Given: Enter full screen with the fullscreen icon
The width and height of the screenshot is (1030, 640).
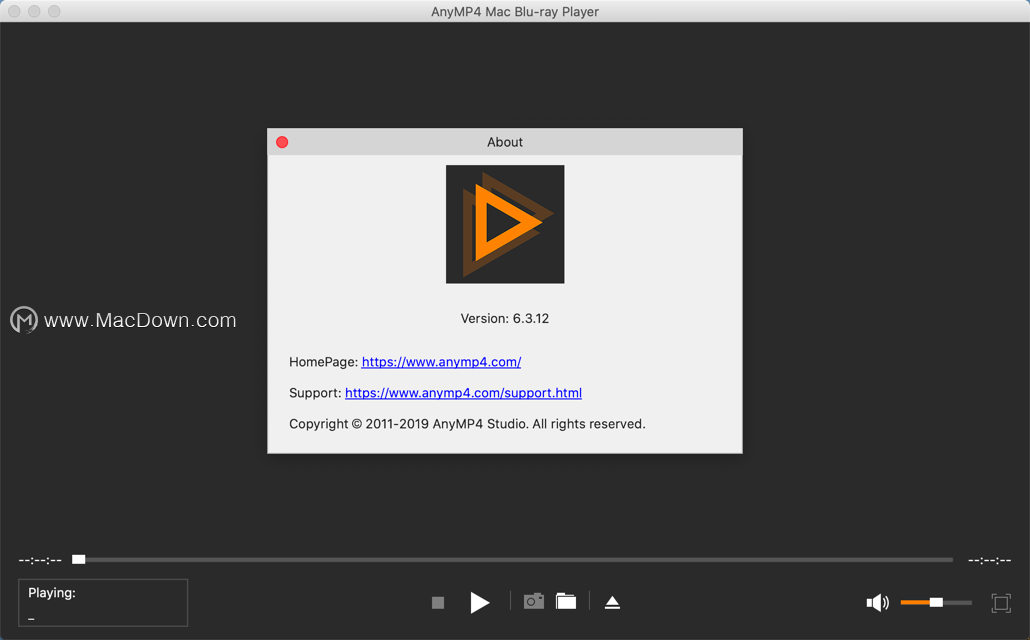Looking at the screenshot, I should click(x=1001, y=603).
